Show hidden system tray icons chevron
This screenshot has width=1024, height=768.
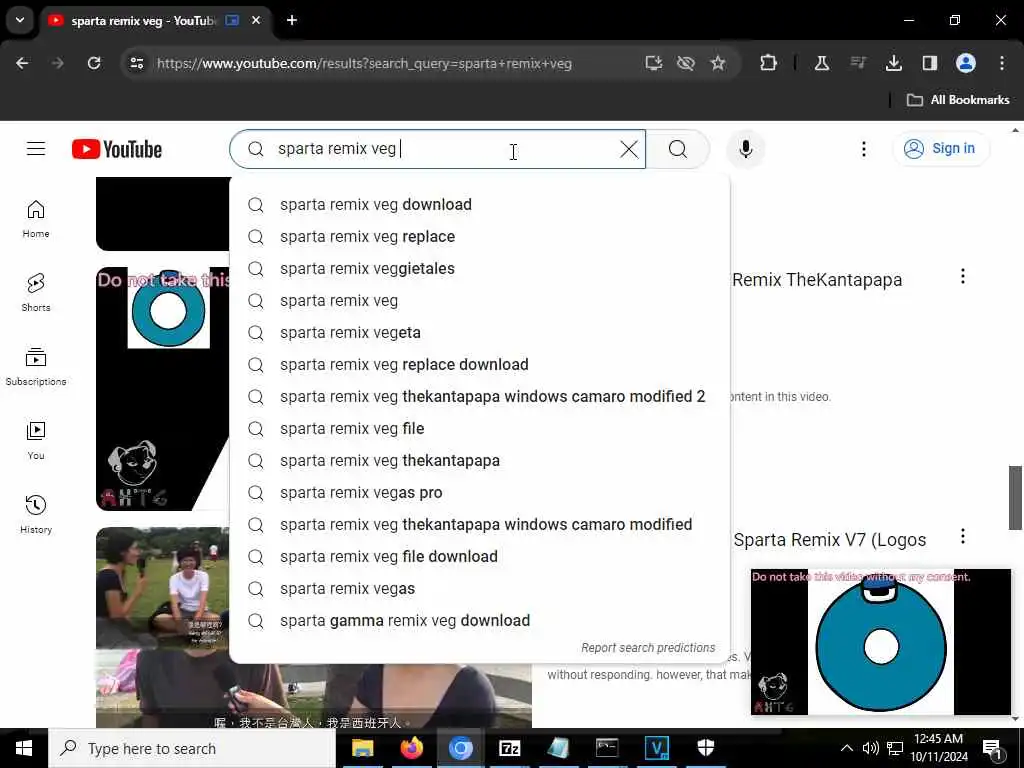846,748
